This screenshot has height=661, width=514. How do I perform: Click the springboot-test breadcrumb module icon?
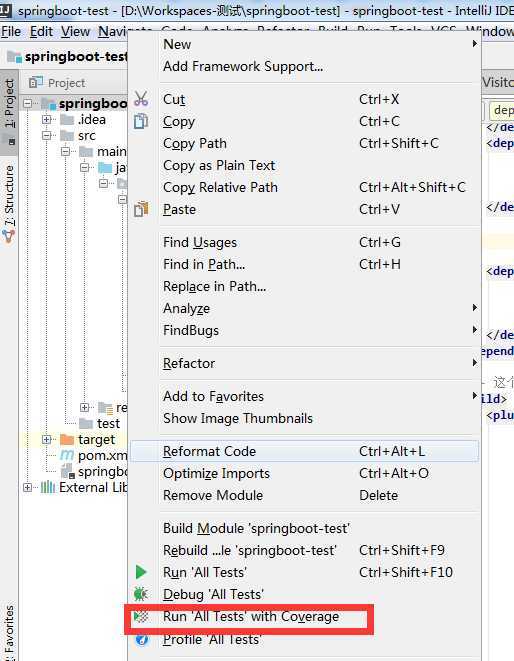(x=15, y=56)
